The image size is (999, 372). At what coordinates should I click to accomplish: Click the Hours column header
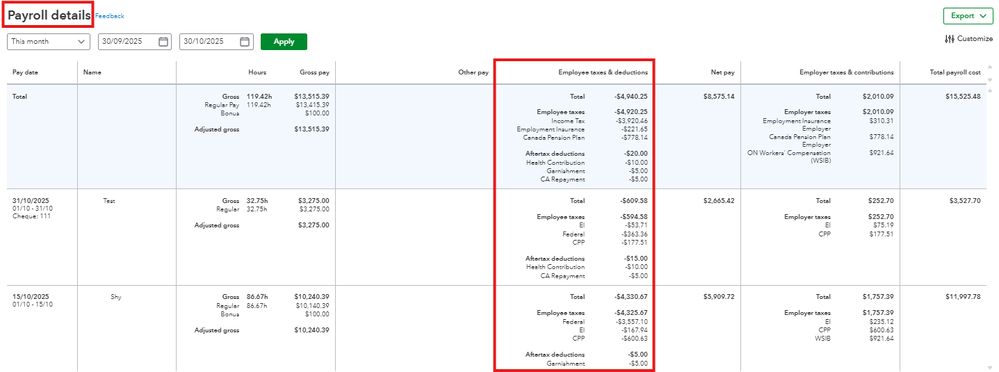257,72
